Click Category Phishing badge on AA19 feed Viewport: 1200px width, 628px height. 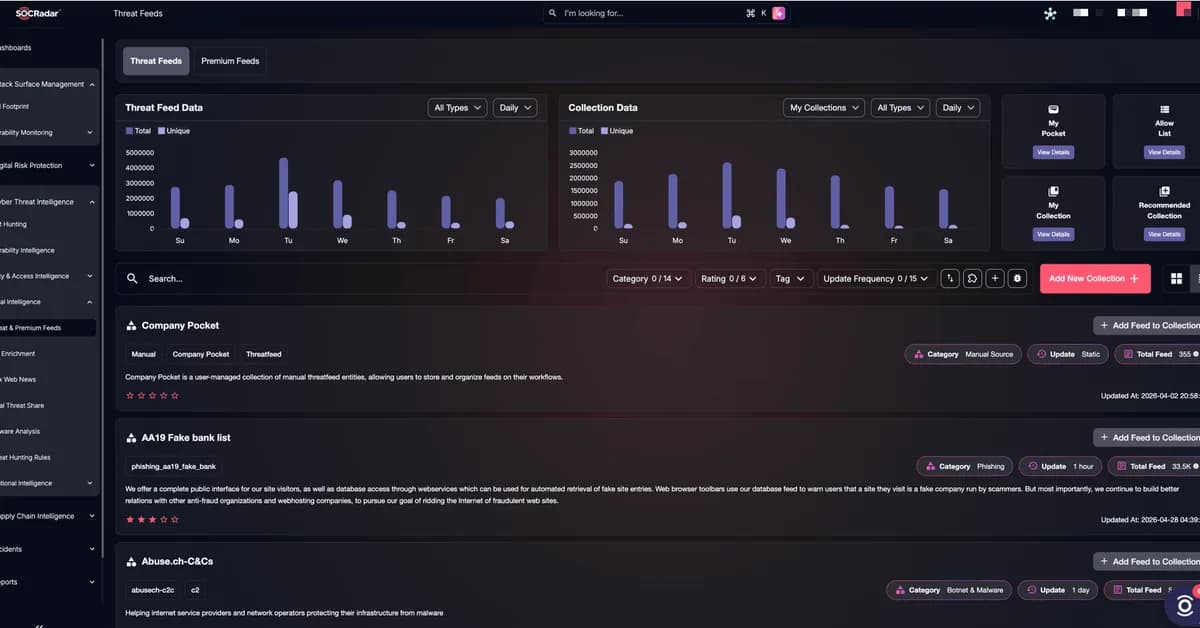pos(965,466)
